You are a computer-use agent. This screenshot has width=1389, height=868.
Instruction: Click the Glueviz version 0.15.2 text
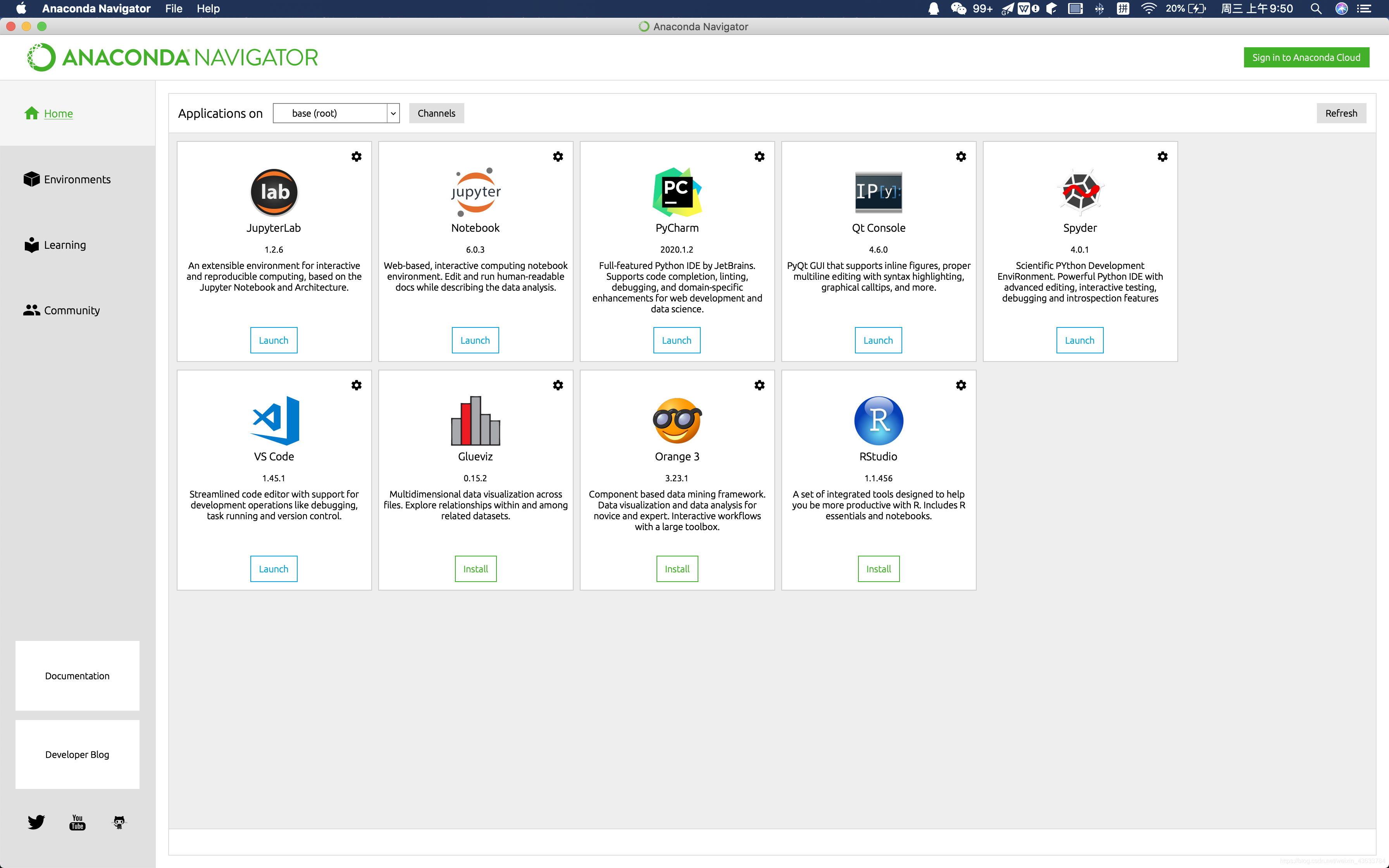475,478
